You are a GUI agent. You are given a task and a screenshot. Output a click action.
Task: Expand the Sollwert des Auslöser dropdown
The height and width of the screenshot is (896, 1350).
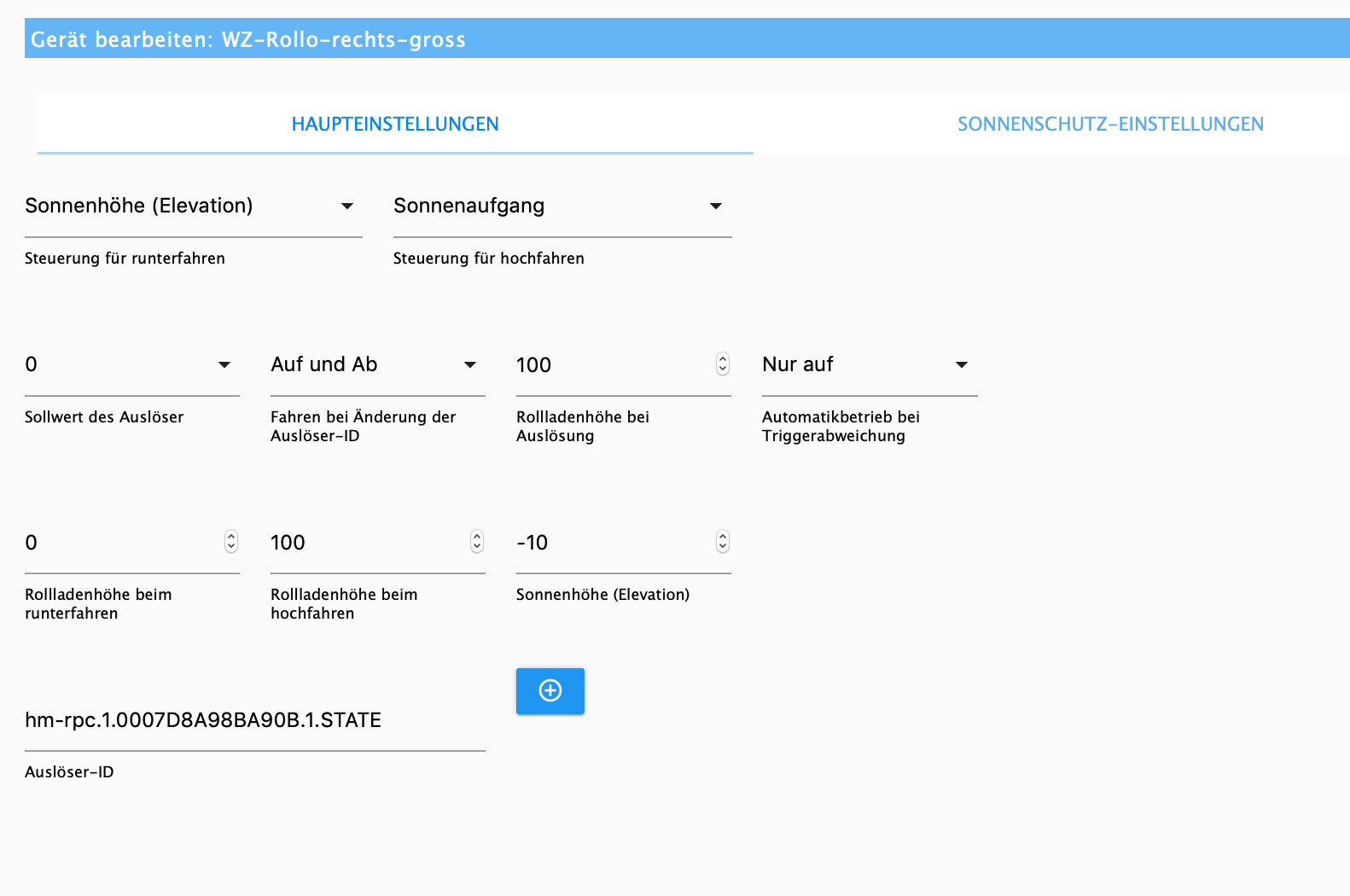(132, 364)
